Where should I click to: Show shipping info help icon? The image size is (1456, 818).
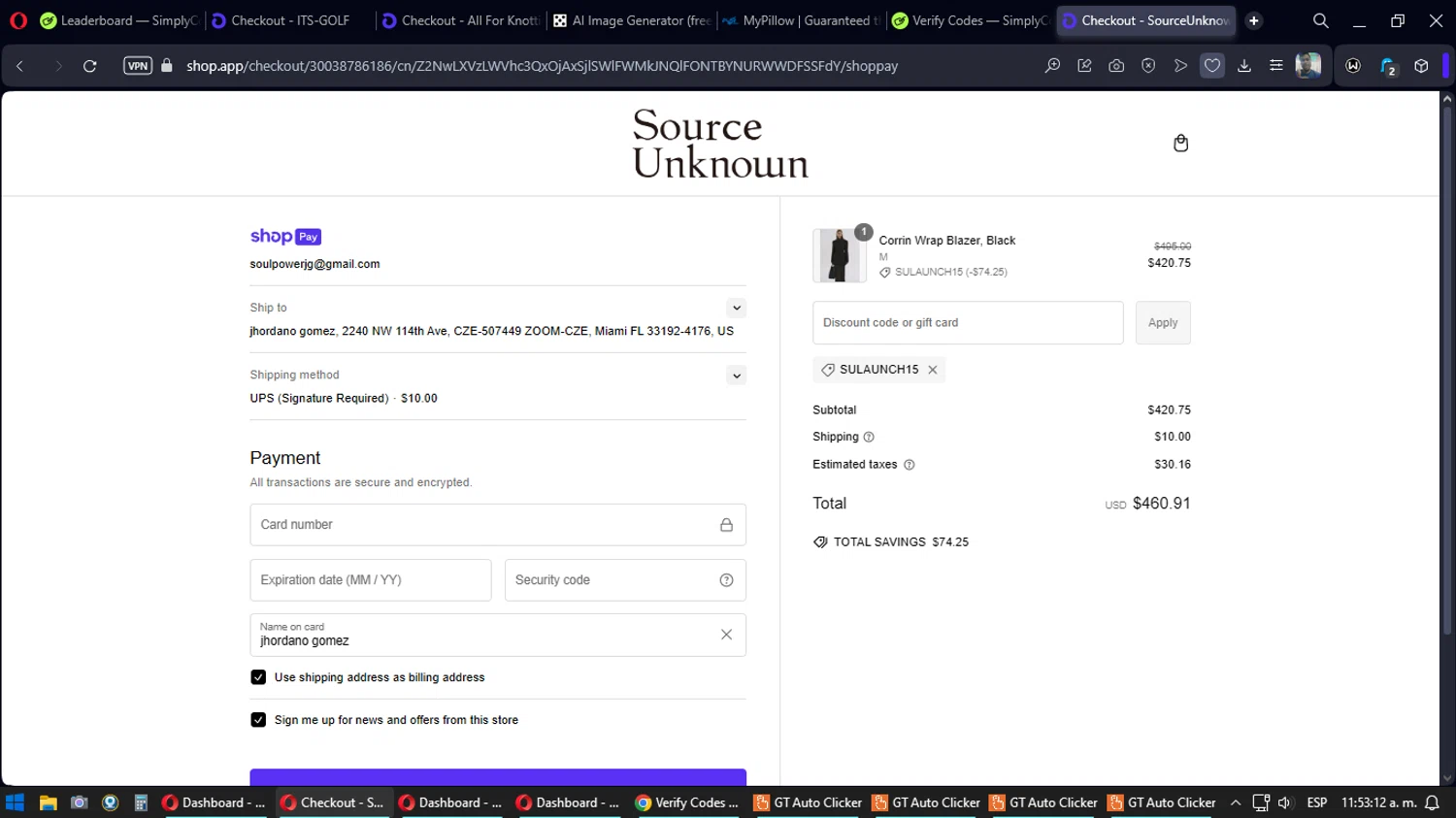(x=869, y=437)
